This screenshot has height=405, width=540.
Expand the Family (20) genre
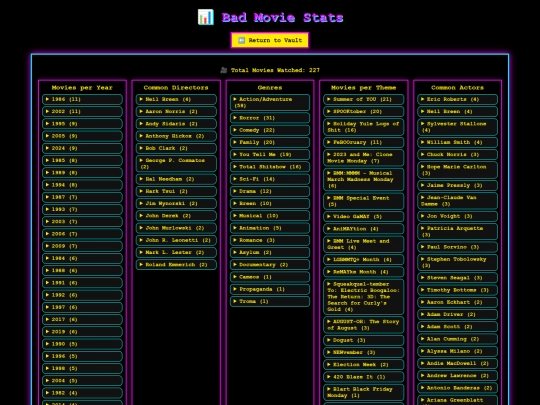coord(270,142)
